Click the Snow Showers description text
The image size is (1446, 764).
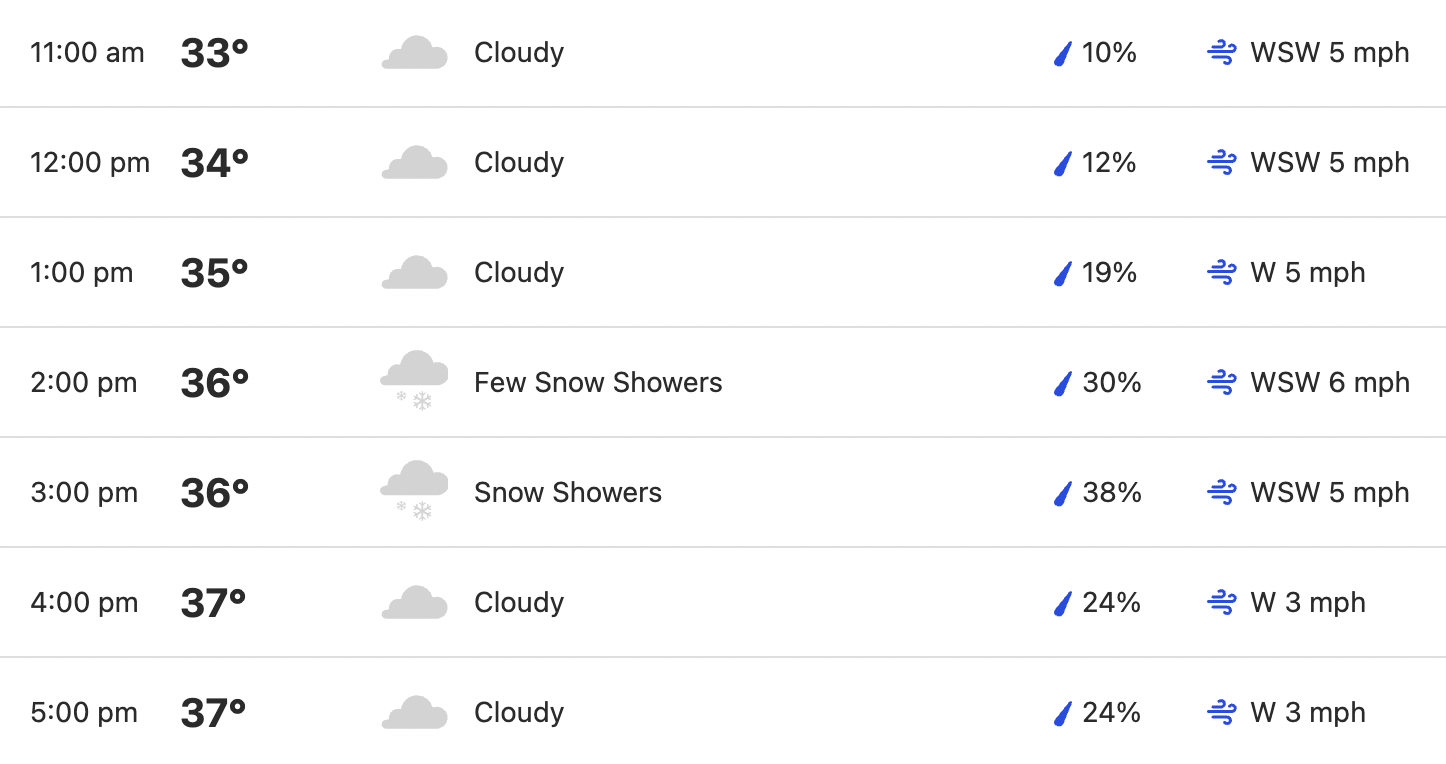[x=568, y=492]
